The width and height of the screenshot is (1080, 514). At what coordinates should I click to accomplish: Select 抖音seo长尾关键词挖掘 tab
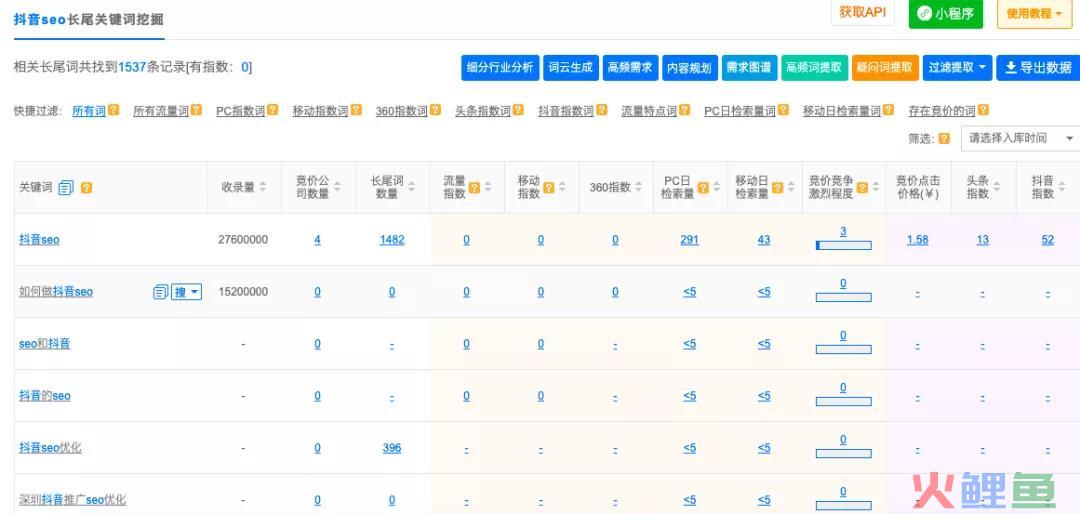click(x=89, y=19)
